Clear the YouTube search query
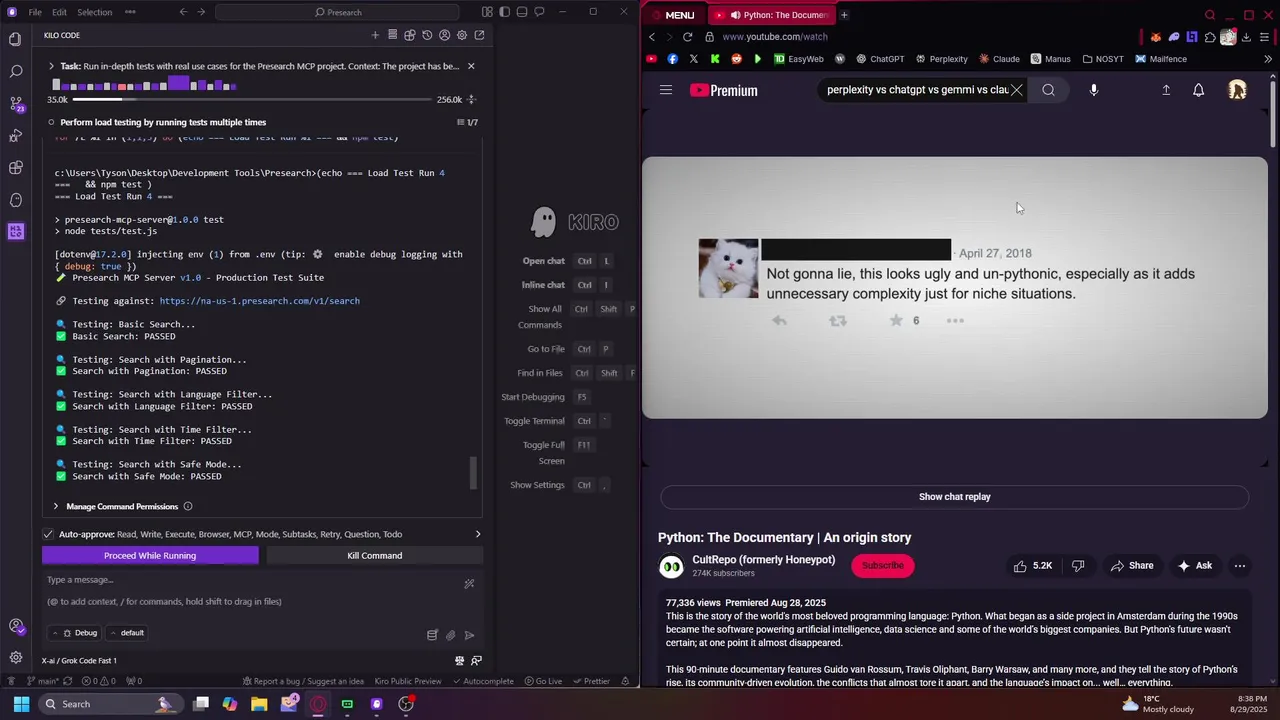Screen dimensions: 1280x720 coord(1017,90)
